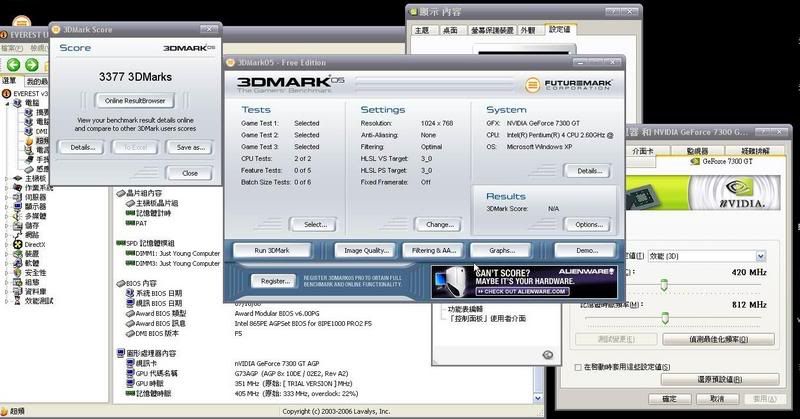Click Close in 3DMark Score dialog
The image size is (800, 419).
[189, 174]
